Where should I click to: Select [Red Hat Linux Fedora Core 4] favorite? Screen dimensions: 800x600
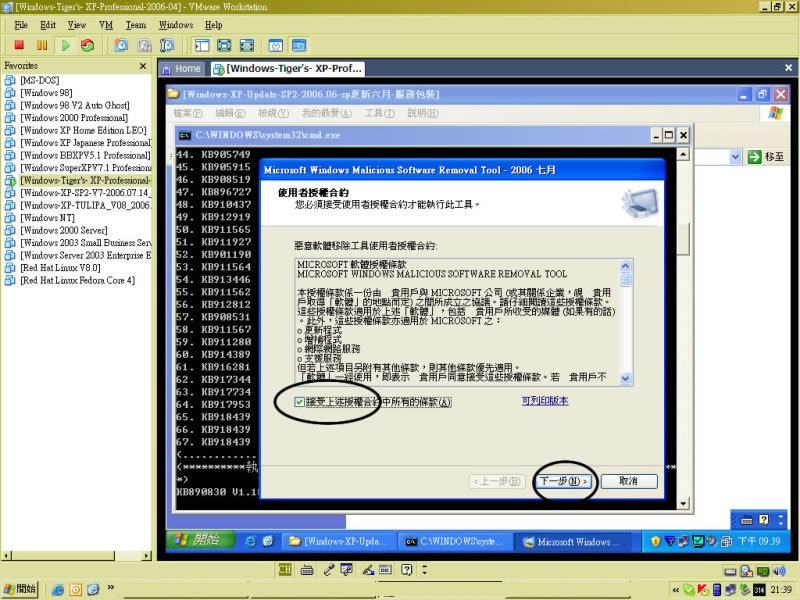click(78, 281)
